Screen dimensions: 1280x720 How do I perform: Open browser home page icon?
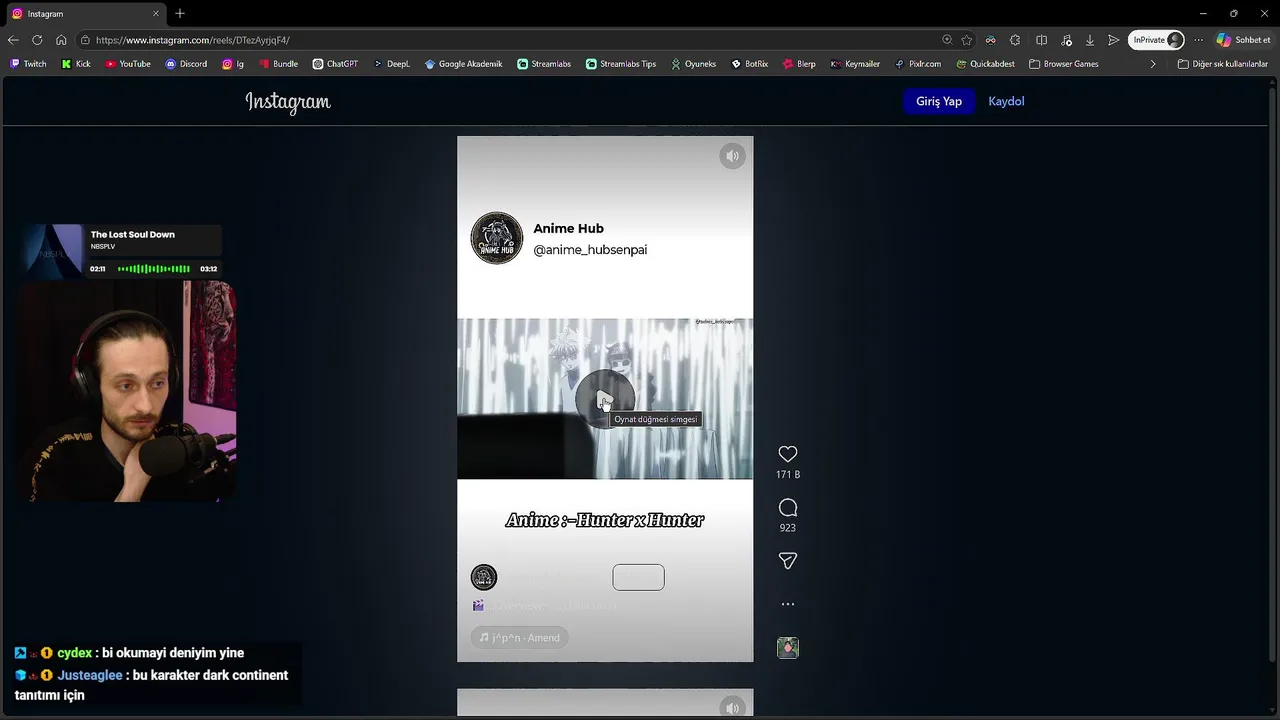(x=61, y=40)
